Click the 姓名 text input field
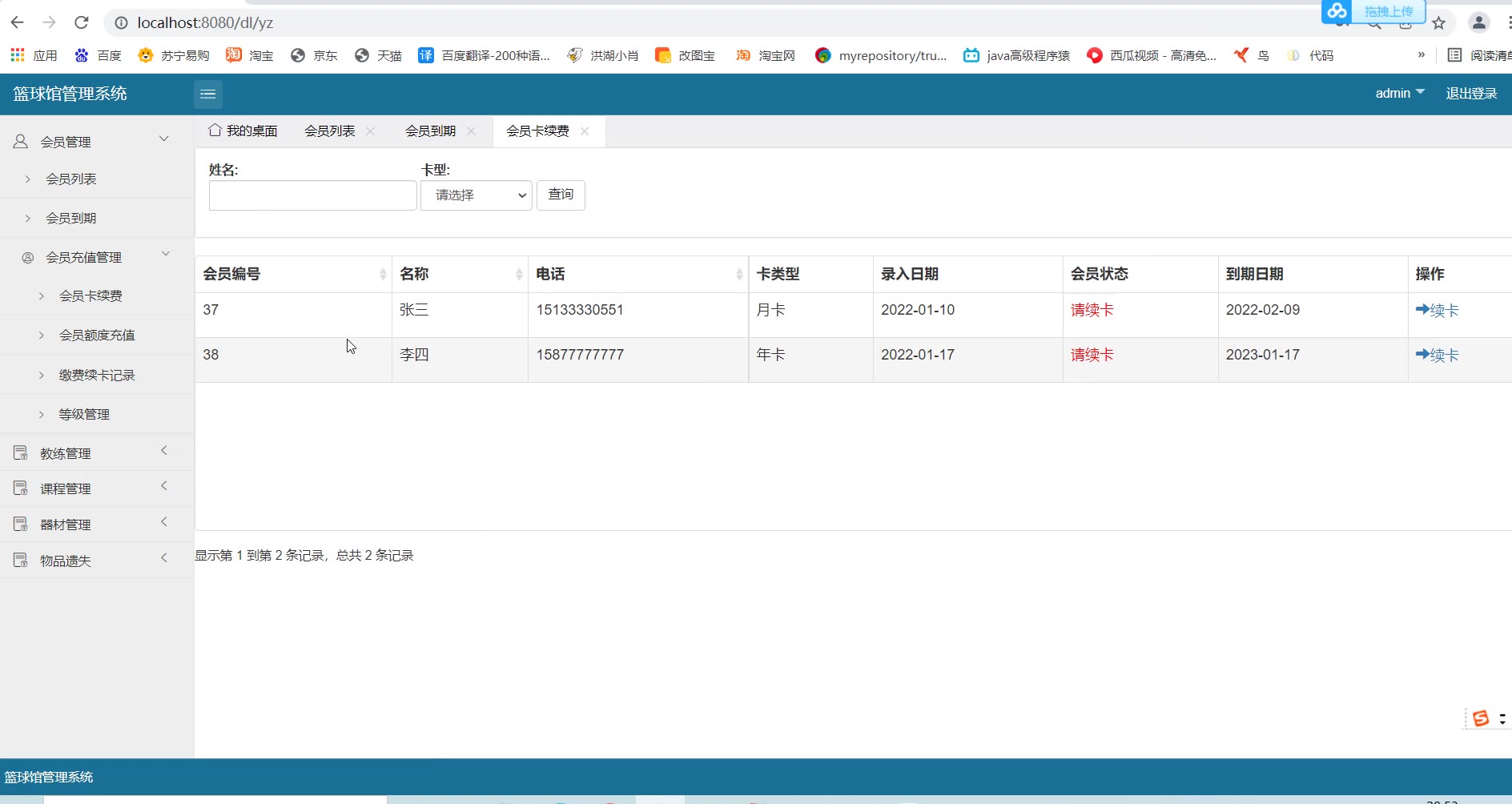The image size is (1512, 804). coord(312,195)
